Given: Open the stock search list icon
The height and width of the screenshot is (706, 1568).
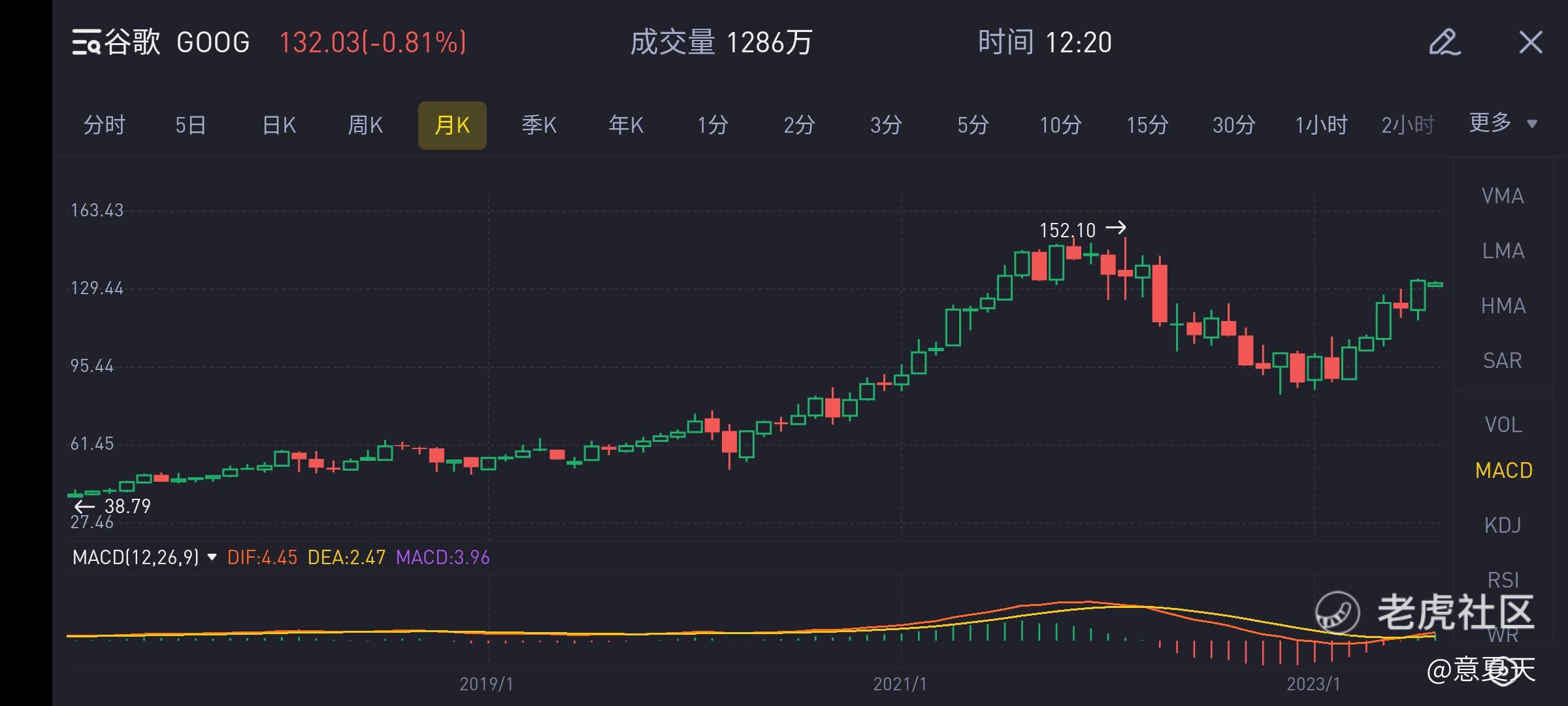Looking at the screenshot, I should [86, 43].
